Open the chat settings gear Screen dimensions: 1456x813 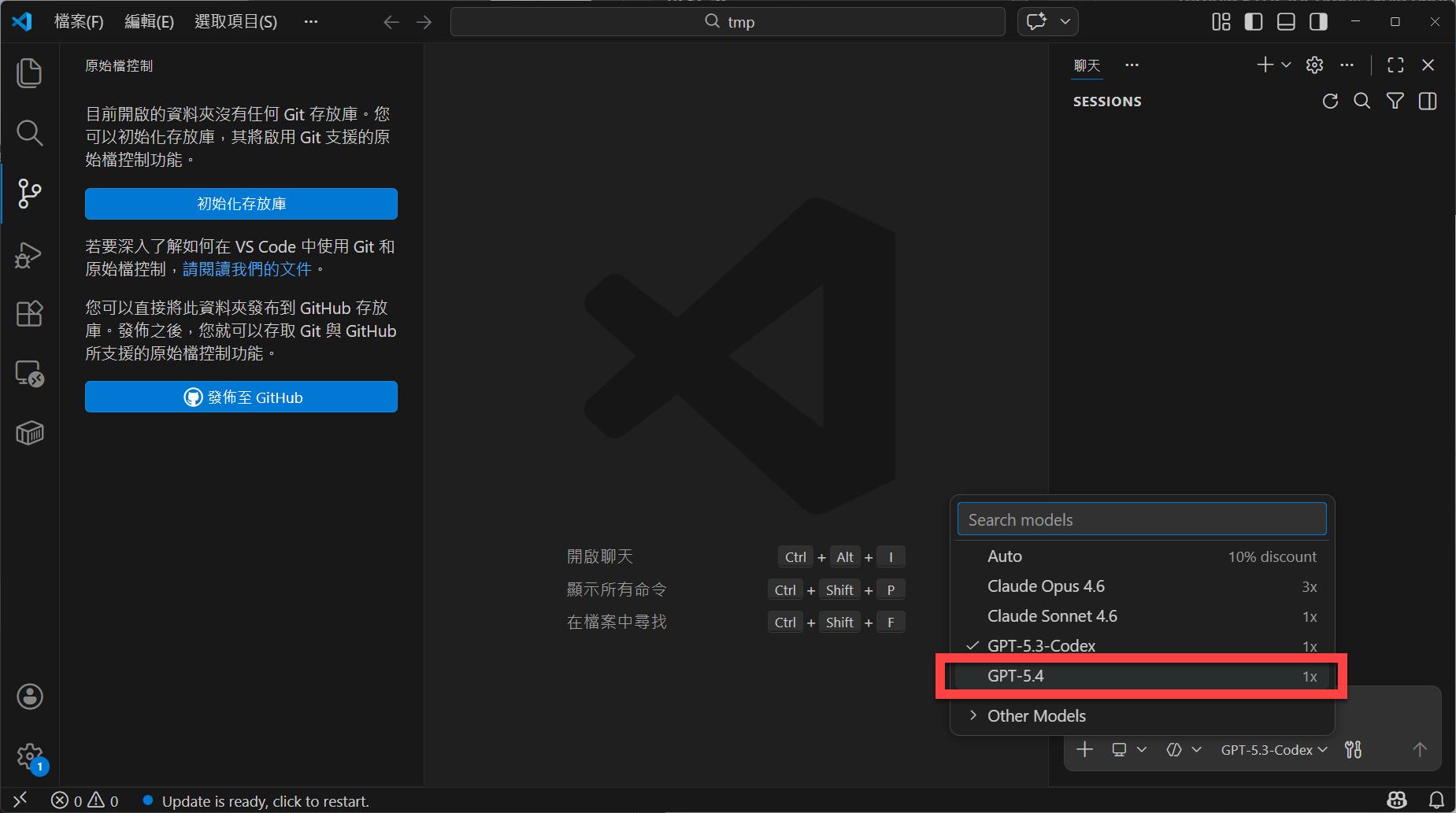pos(1314,65)
